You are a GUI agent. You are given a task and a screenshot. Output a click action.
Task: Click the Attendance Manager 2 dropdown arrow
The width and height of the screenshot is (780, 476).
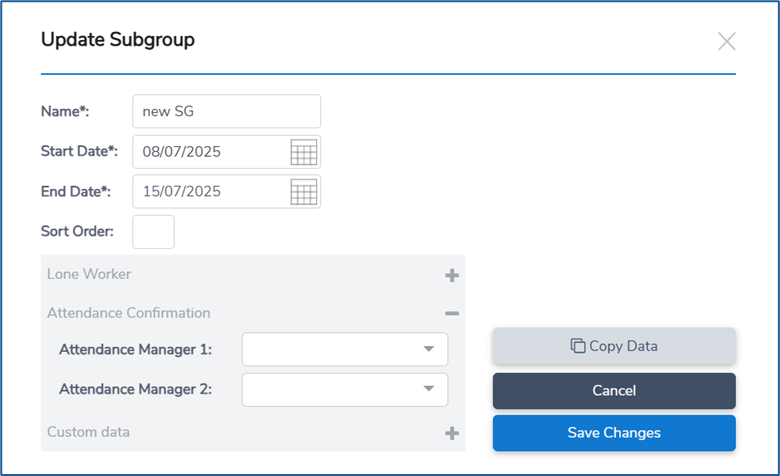pos(429,389)
